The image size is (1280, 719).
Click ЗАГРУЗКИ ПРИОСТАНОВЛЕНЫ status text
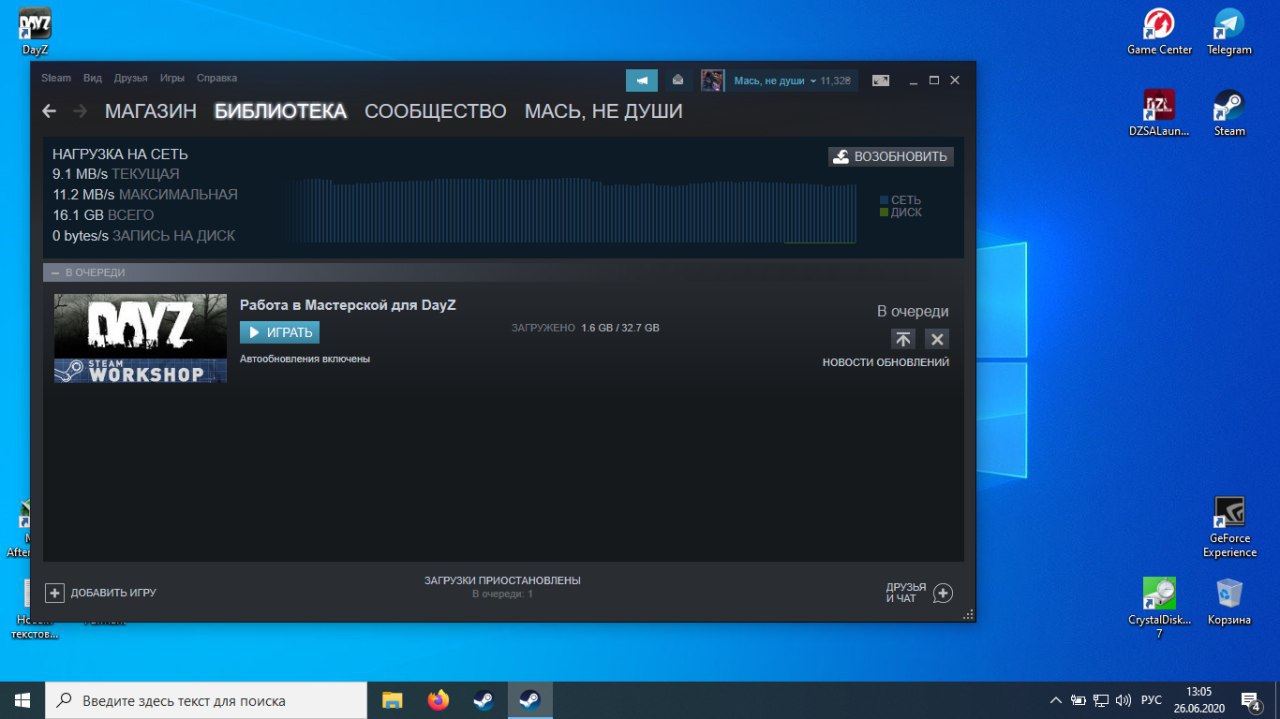pos(502,580)
